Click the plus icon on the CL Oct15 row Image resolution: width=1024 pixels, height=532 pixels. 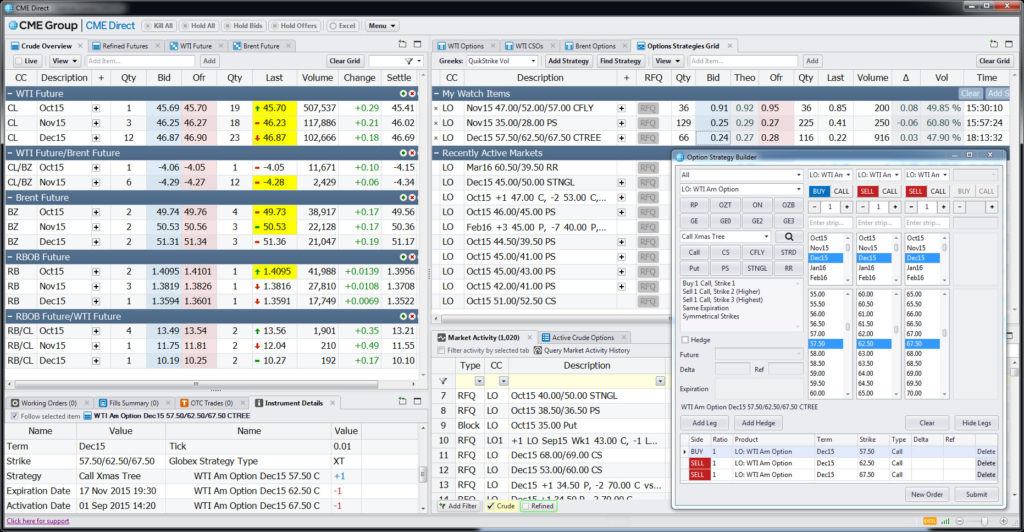[x=96, y=107]
